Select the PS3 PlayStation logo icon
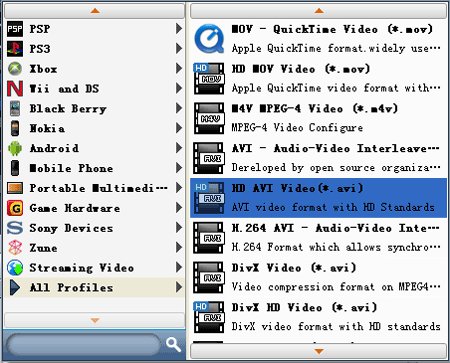Screen dimensions: 450x363 [x=15, y=49]
